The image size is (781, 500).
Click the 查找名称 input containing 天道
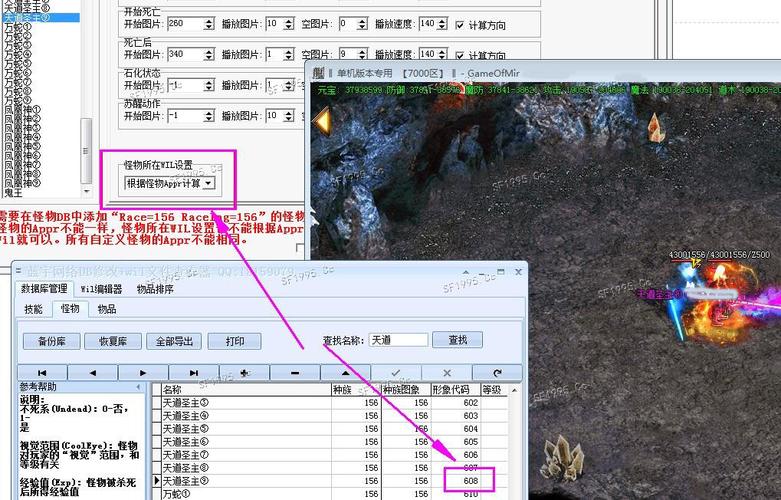[x=398, y=340]
